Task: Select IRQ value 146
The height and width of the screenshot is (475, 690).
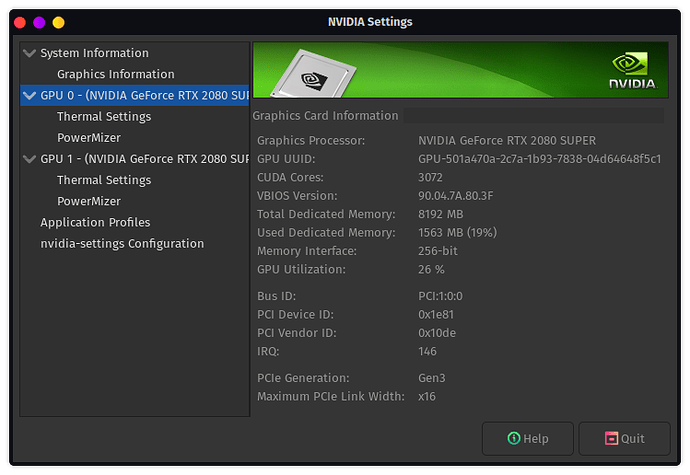Action: [427, 352]
